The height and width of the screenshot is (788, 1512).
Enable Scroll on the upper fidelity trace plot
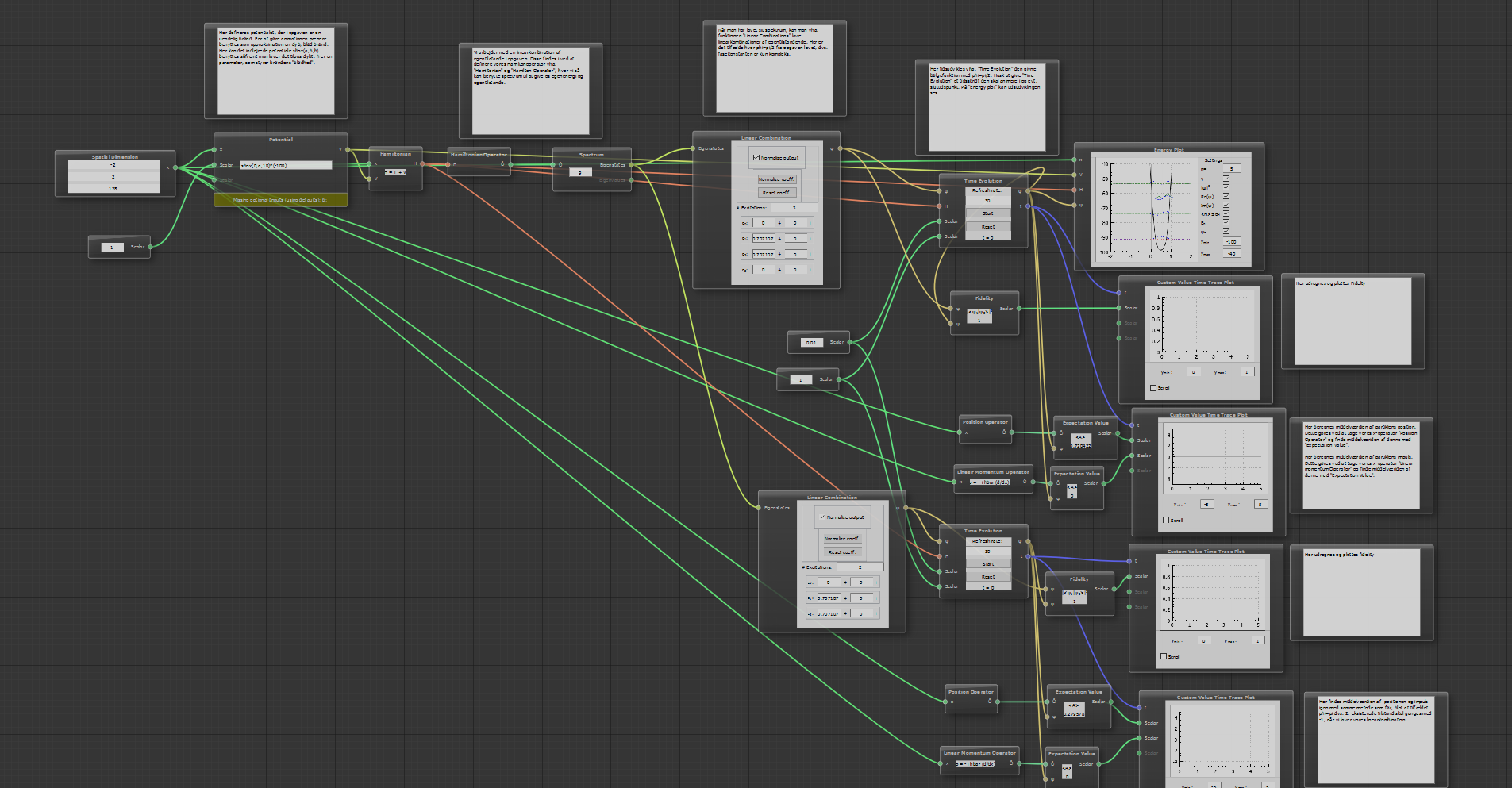[1153, 388]
